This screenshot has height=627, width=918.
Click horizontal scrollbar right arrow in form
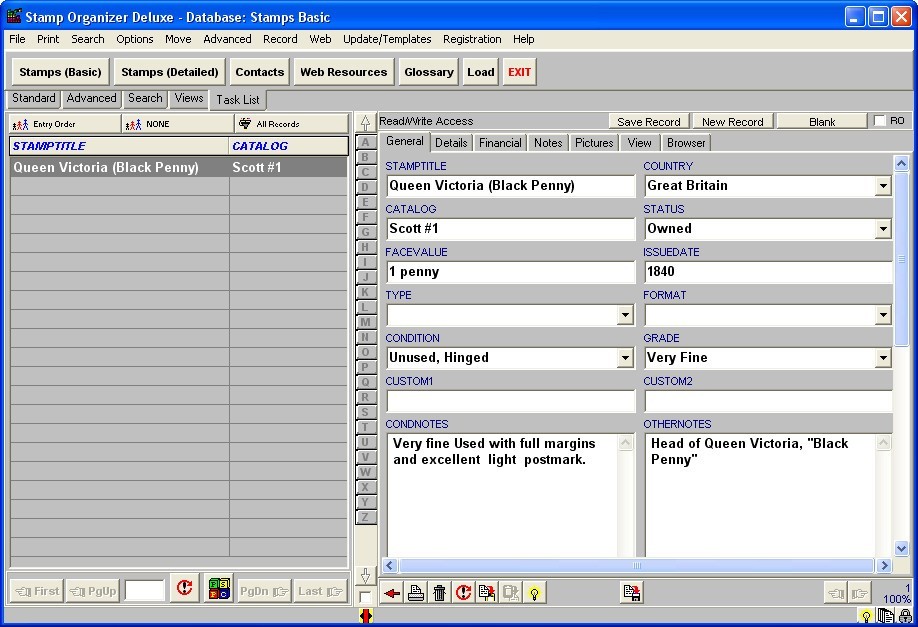(x=884, y=566)
